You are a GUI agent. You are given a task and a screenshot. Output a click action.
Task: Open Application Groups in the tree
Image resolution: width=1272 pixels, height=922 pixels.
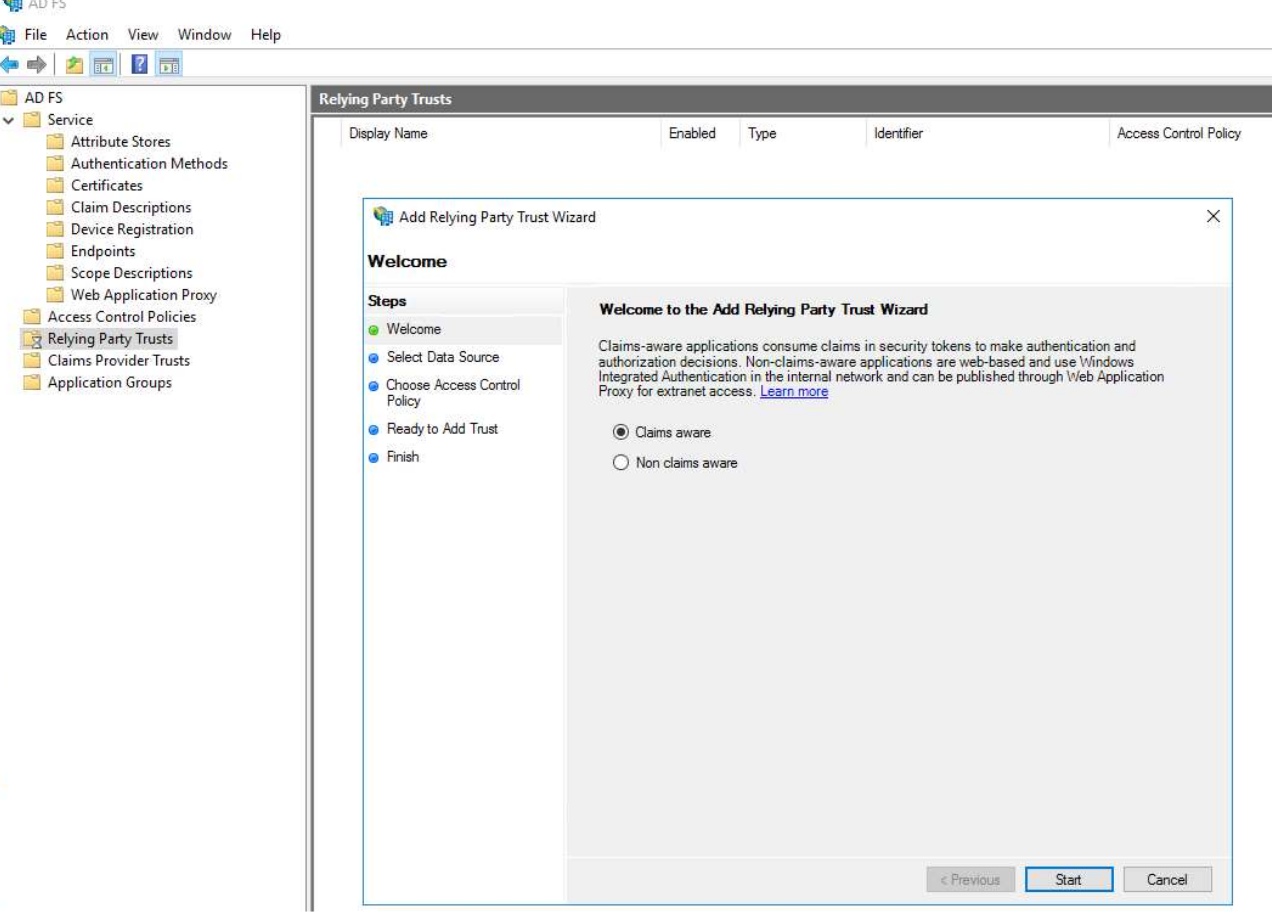pyautogui.click(x=109, y=383)
